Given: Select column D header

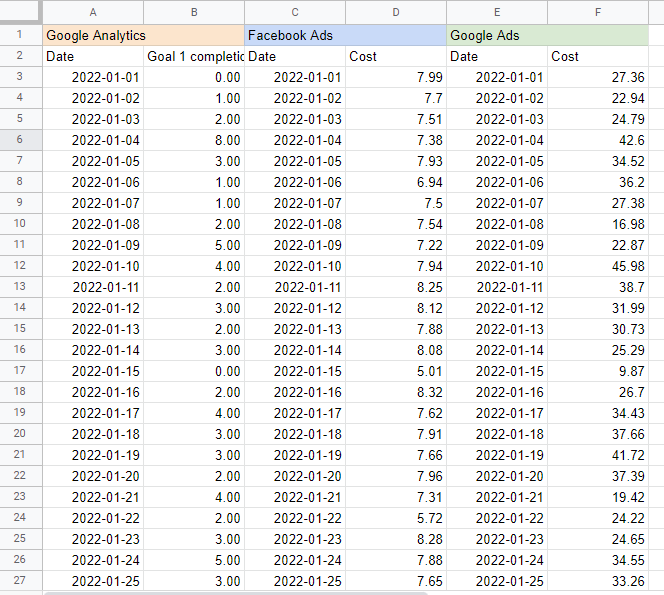Looking at the screenshot, I should pyautogui.click(x=396, y=12).
